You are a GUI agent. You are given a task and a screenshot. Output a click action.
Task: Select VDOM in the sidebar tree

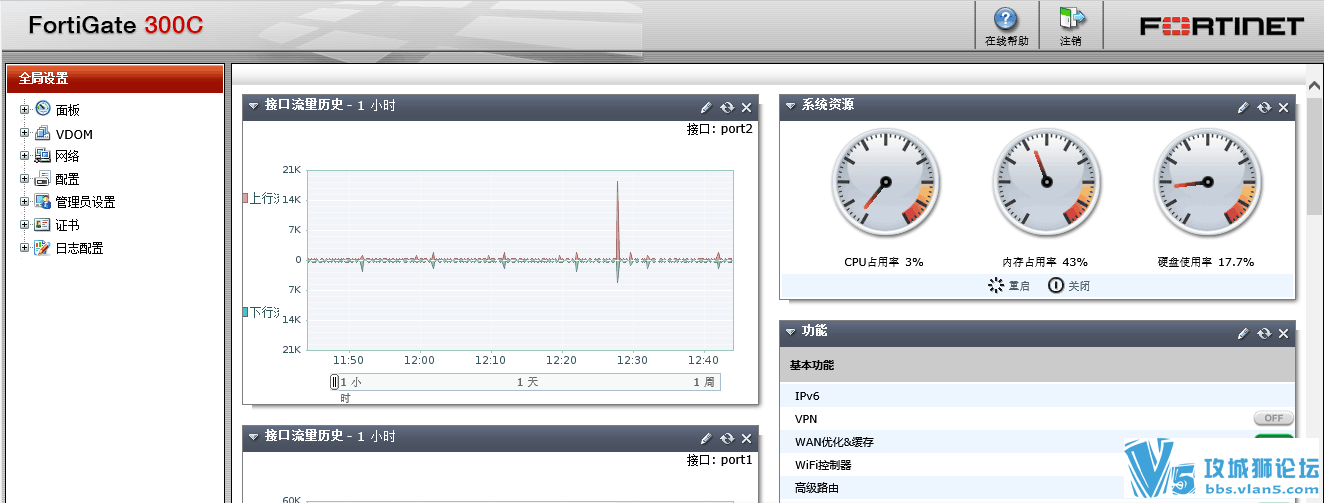pos(75,134)
